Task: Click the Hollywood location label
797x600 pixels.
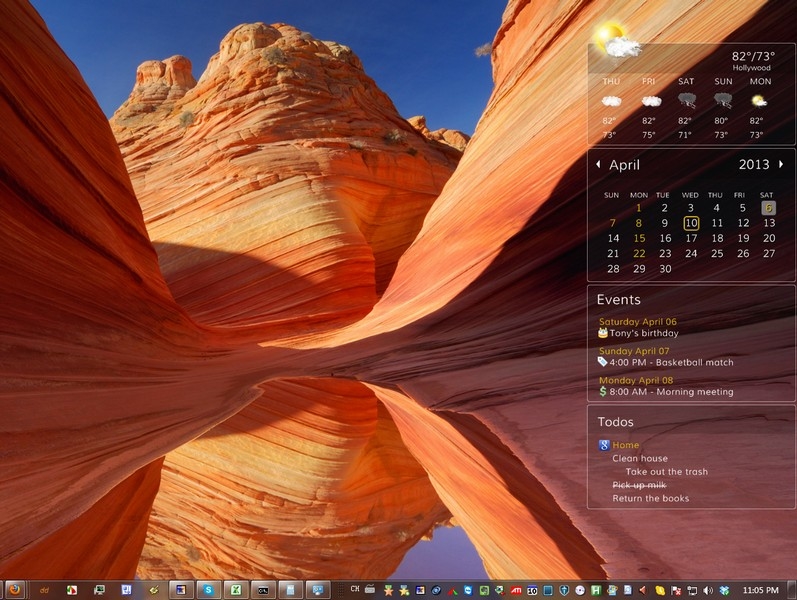Action: coord(751,68)
